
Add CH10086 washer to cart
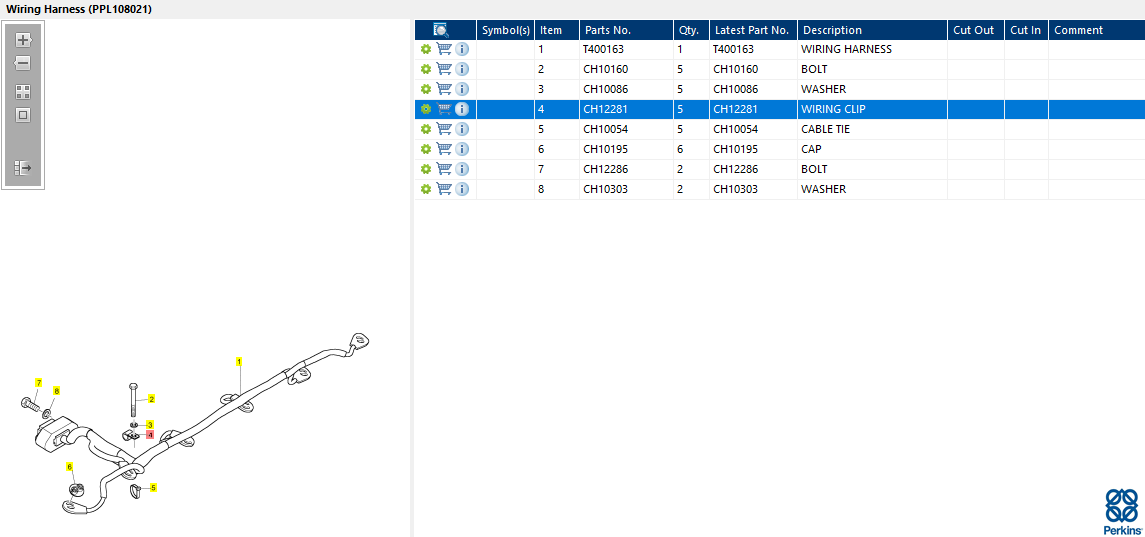[x=444, y=89]
